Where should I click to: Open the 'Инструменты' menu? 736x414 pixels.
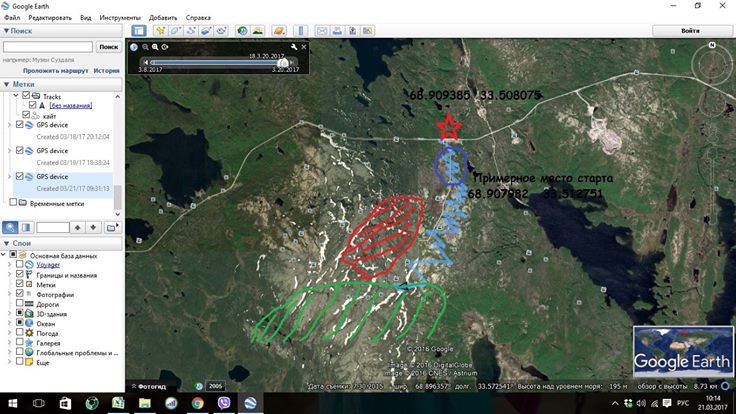[120, 17]
